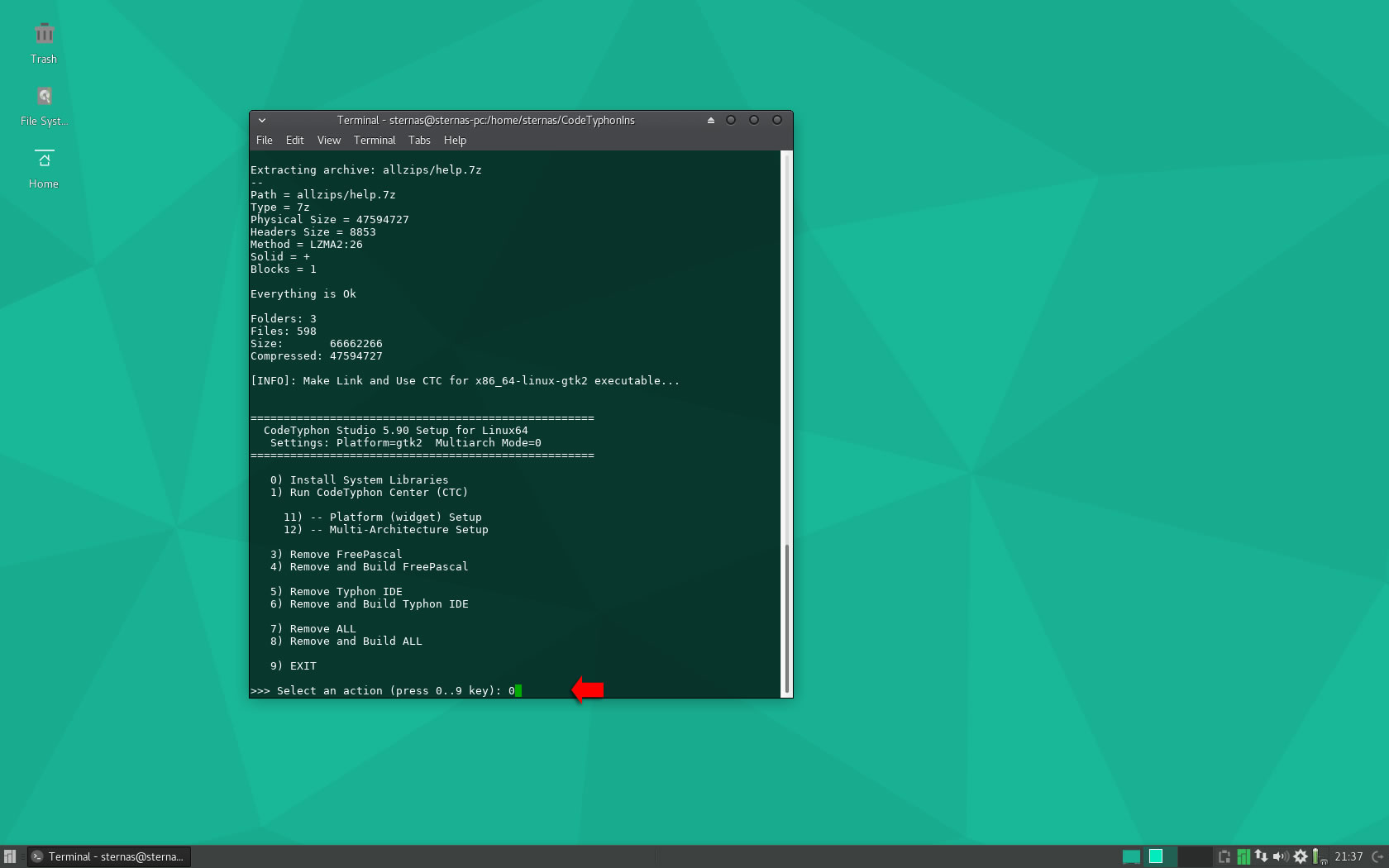Click 'Remove and Build ALL' line
The width and height of the screenshot is (1389, 868).
click(x=346, y=641)
